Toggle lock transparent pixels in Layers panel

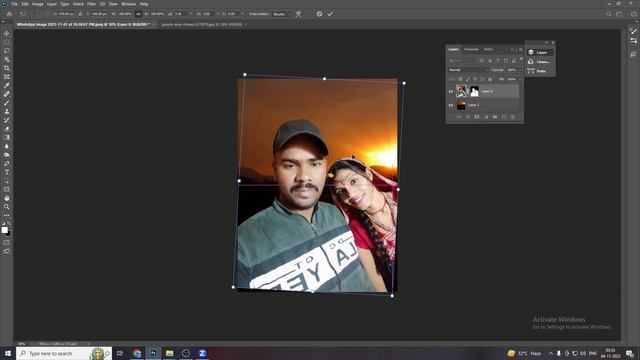point(460,79)
